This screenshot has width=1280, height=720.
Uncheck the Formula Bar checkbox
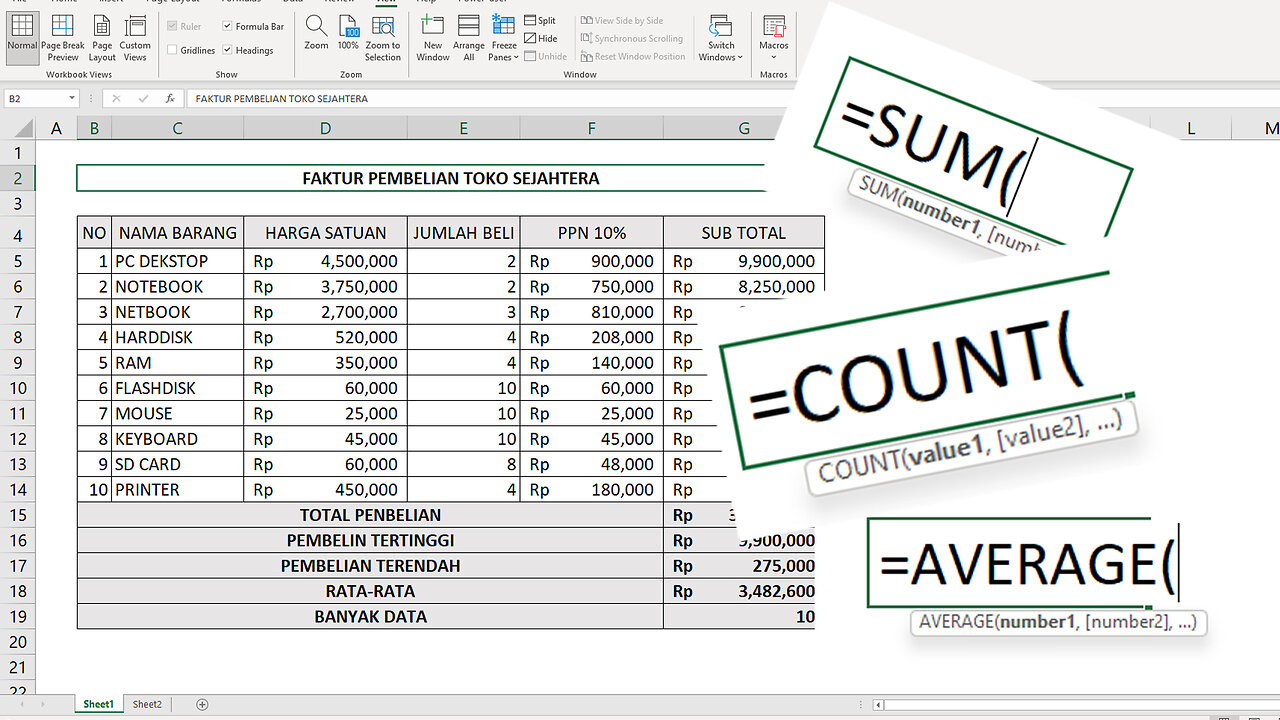[x=228, y=27]
